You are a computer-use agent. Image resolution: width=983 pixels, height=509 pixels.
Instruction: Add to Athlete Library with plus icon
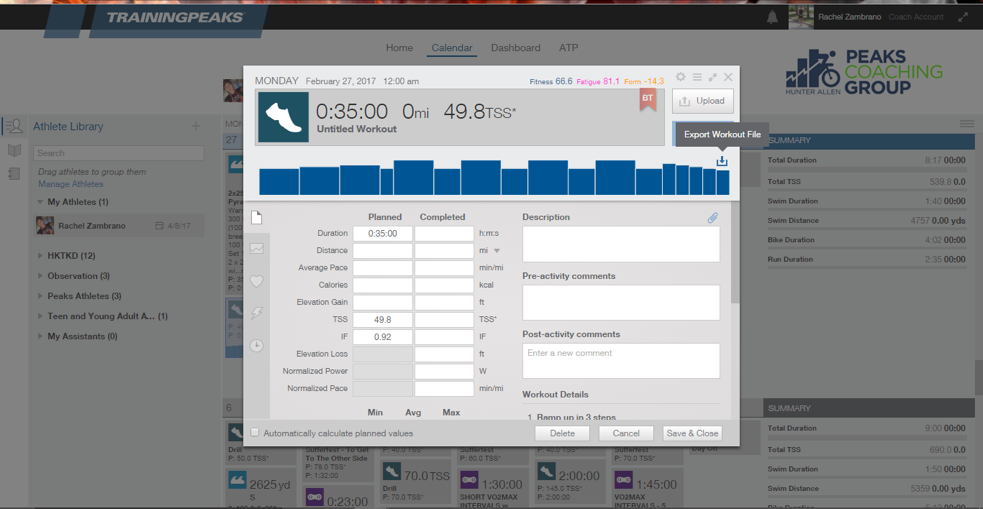pos(196,126)
